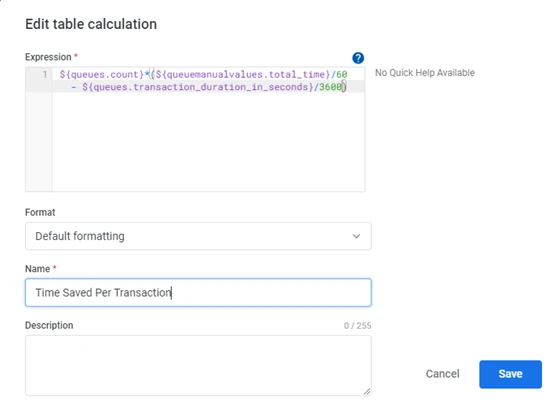The width and height of the screenshot is (554, 413).
Task: Click the Format field label
Action: [x=40, y=212]
